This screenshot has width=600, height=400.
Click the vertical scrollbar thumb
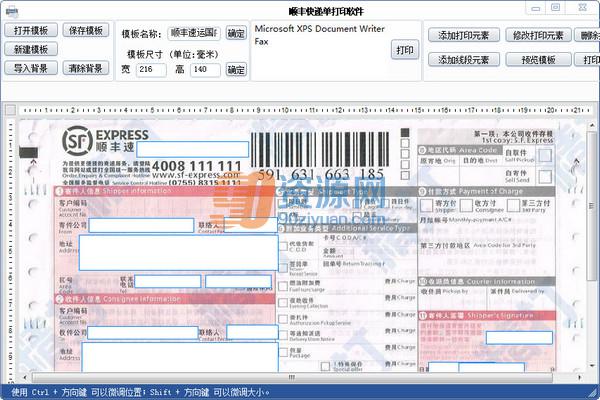click(x=592, y=207)
